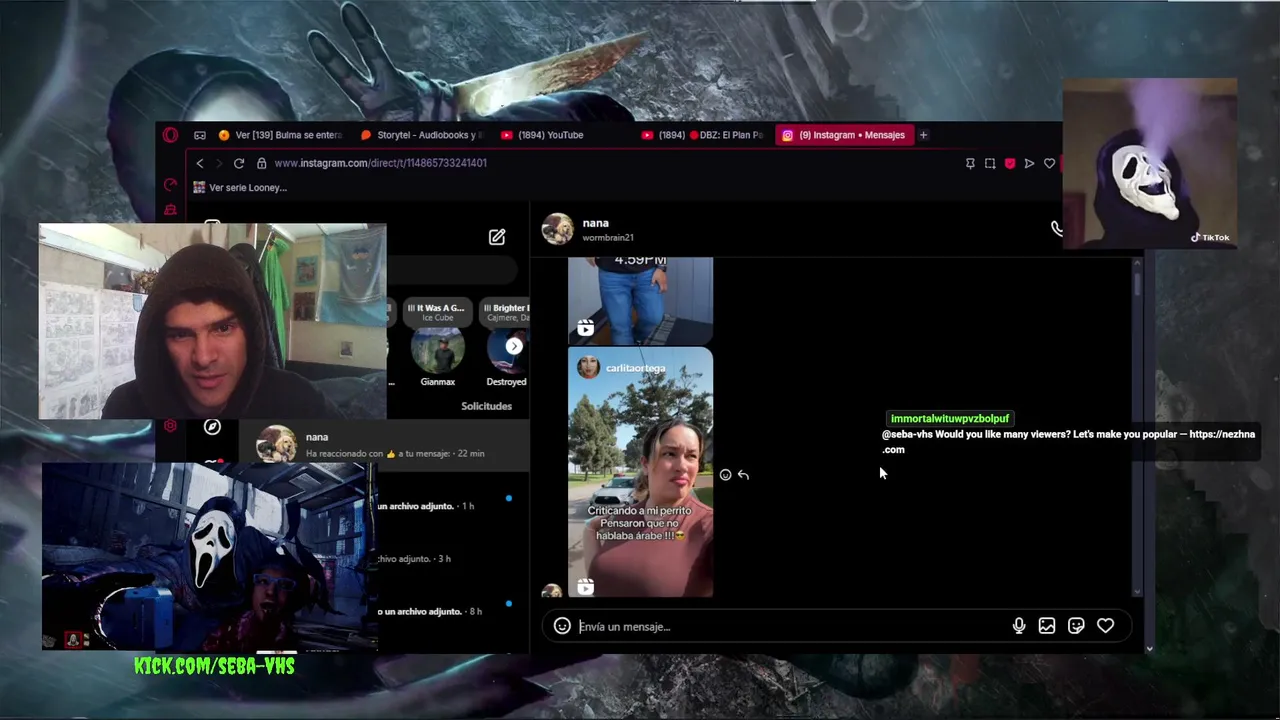Click the Brighter note by Cajmere
The image size is (1280, 720).
506,312
